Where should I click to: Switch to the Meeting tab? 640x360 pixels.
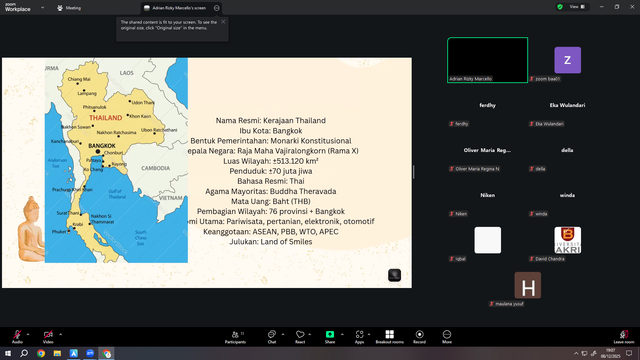69,8
